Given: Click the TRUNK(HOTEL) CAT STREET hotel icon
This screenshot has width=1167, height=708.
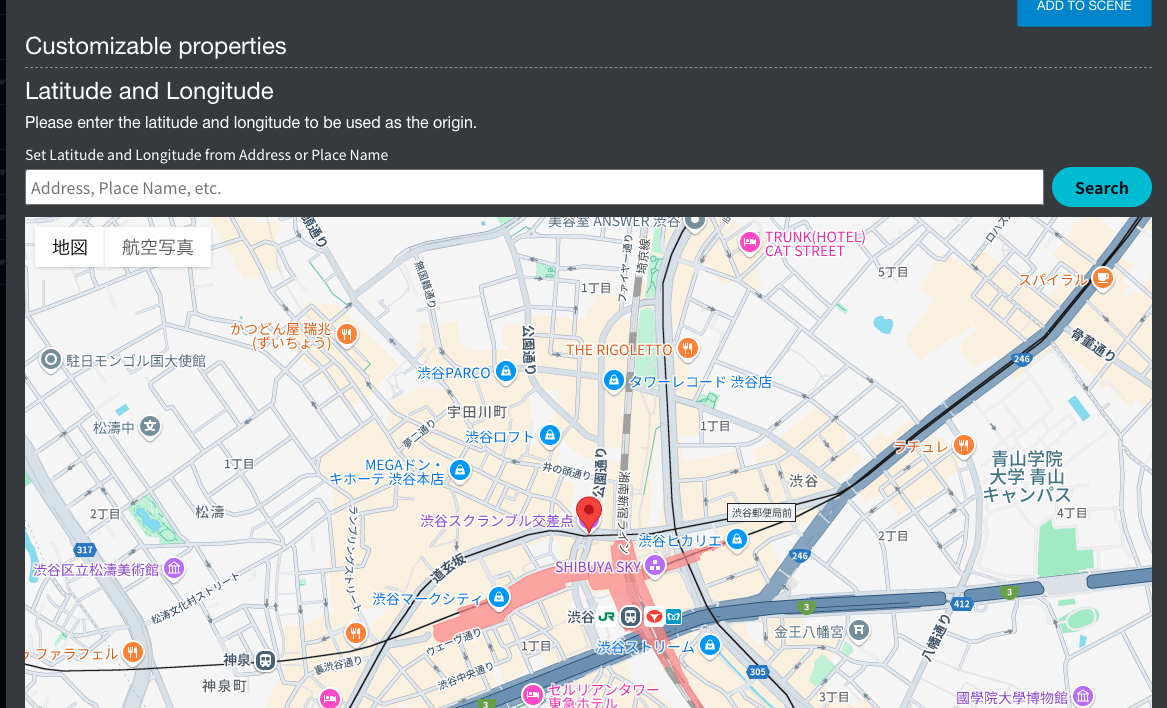Looking at the screenshot, I should pyautogui.click(x=749, y=242).
